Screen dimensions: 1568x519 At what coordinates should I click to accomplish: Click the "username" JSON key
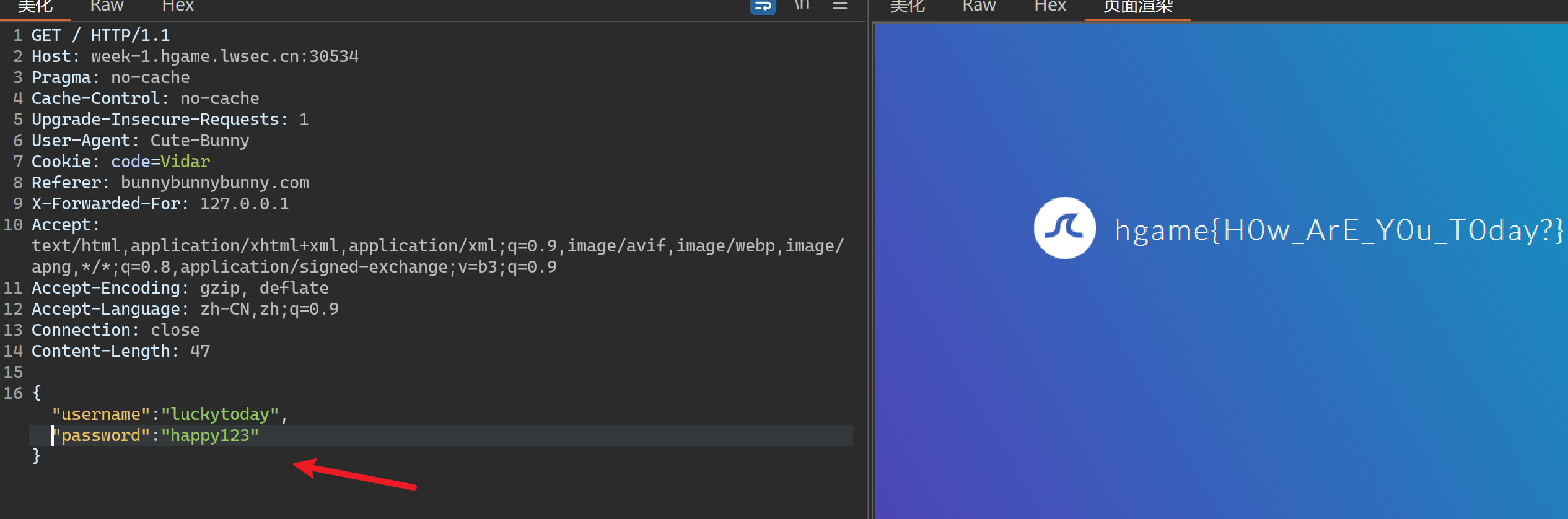pos(101,414)
